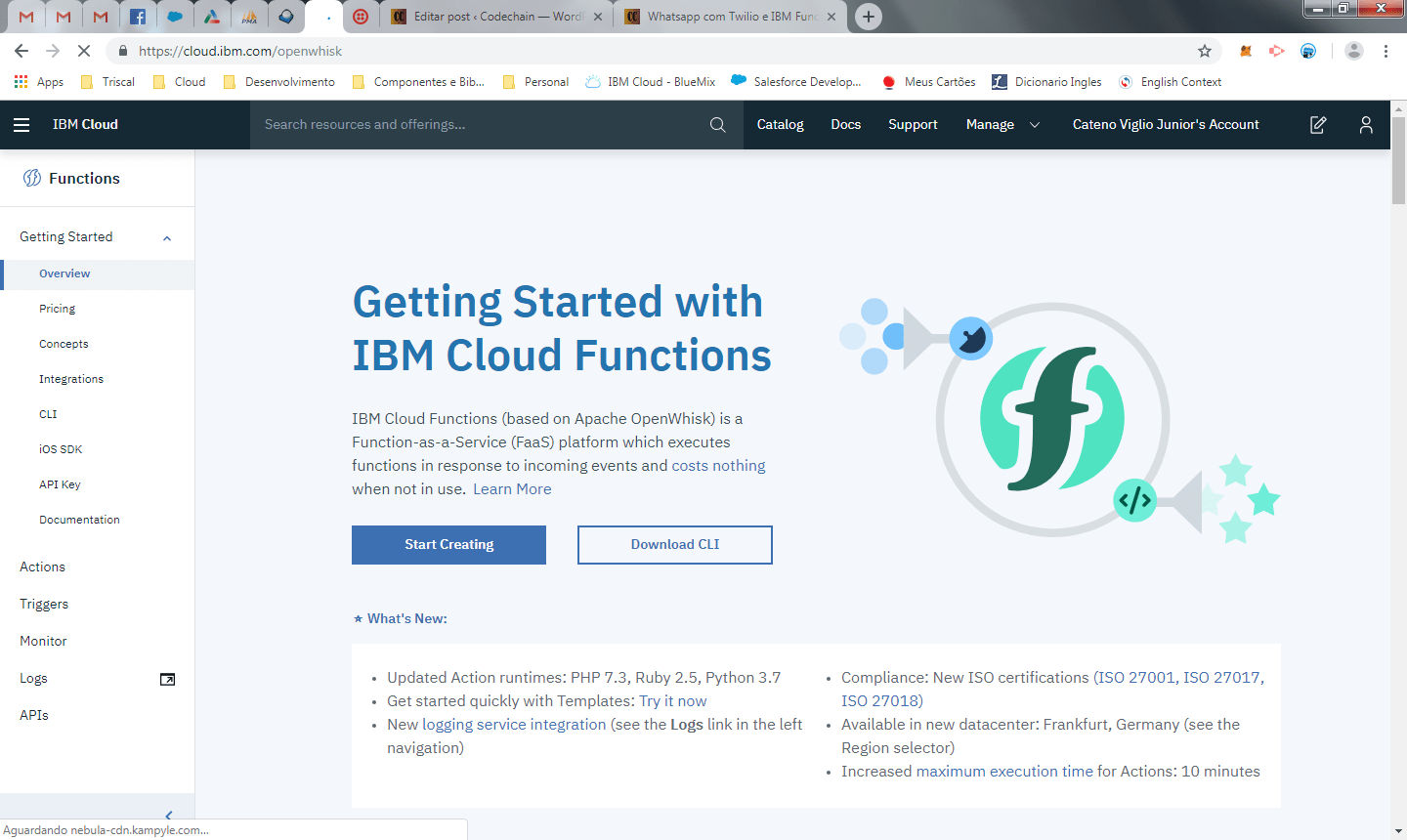The height and width of the screenshot is (840, 1407).
Task: Click the blue round extension icon
Action: pos(1308,51)
